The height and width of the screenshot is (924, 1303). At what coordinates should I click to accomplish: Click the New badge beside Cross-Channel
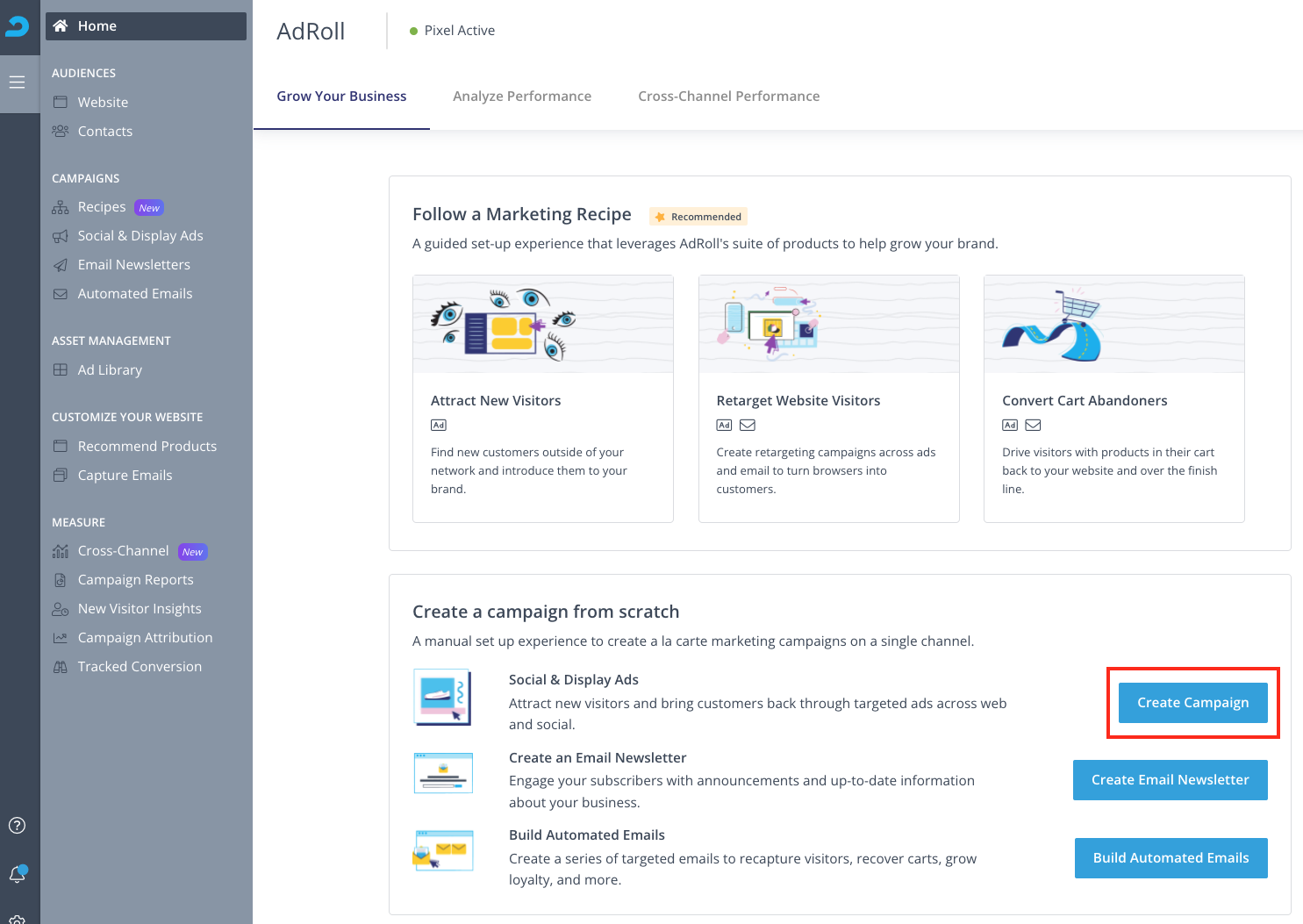pyautogui.click(x=193, y=552)
